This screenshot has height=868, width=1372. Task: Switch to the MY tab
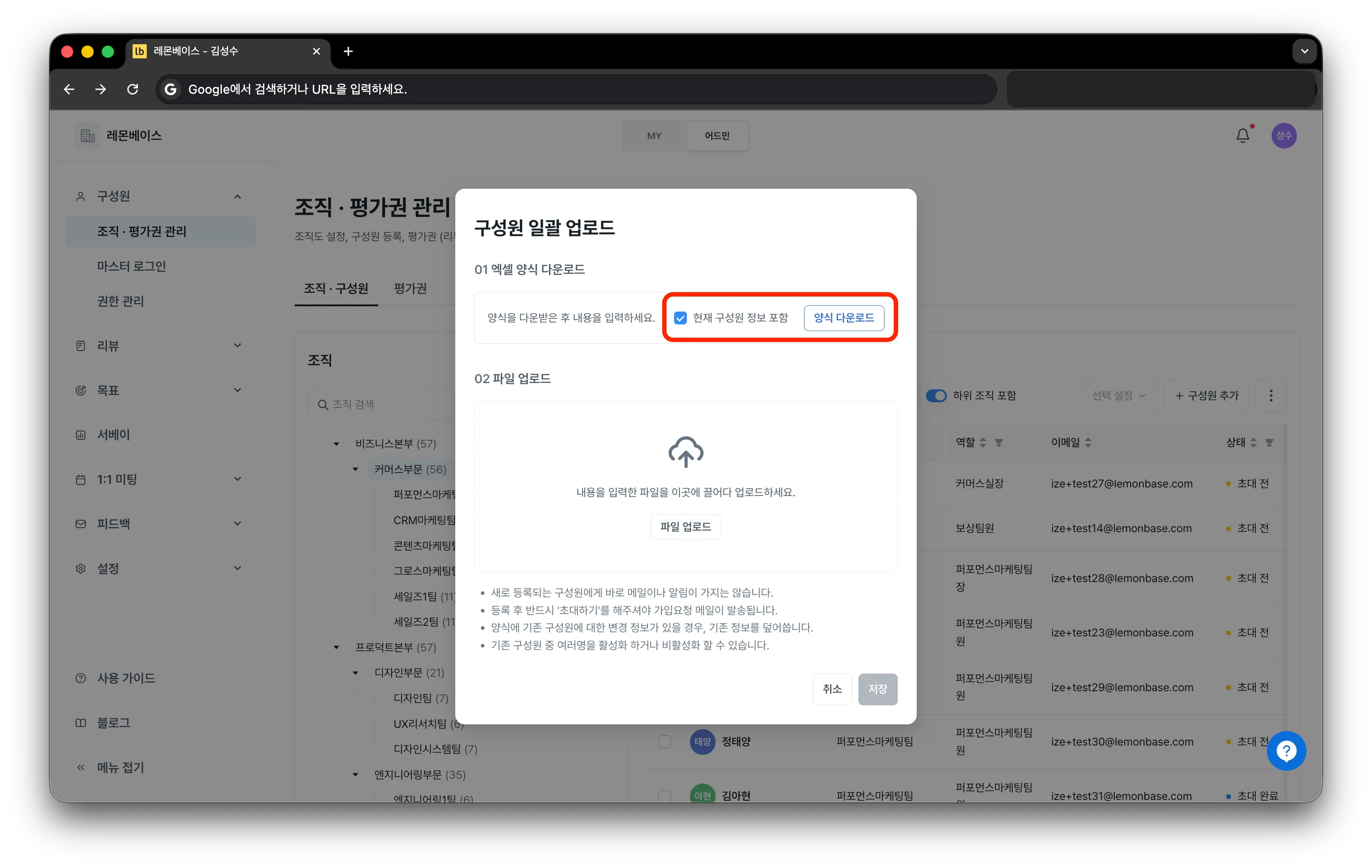click(x=654, y=136)
